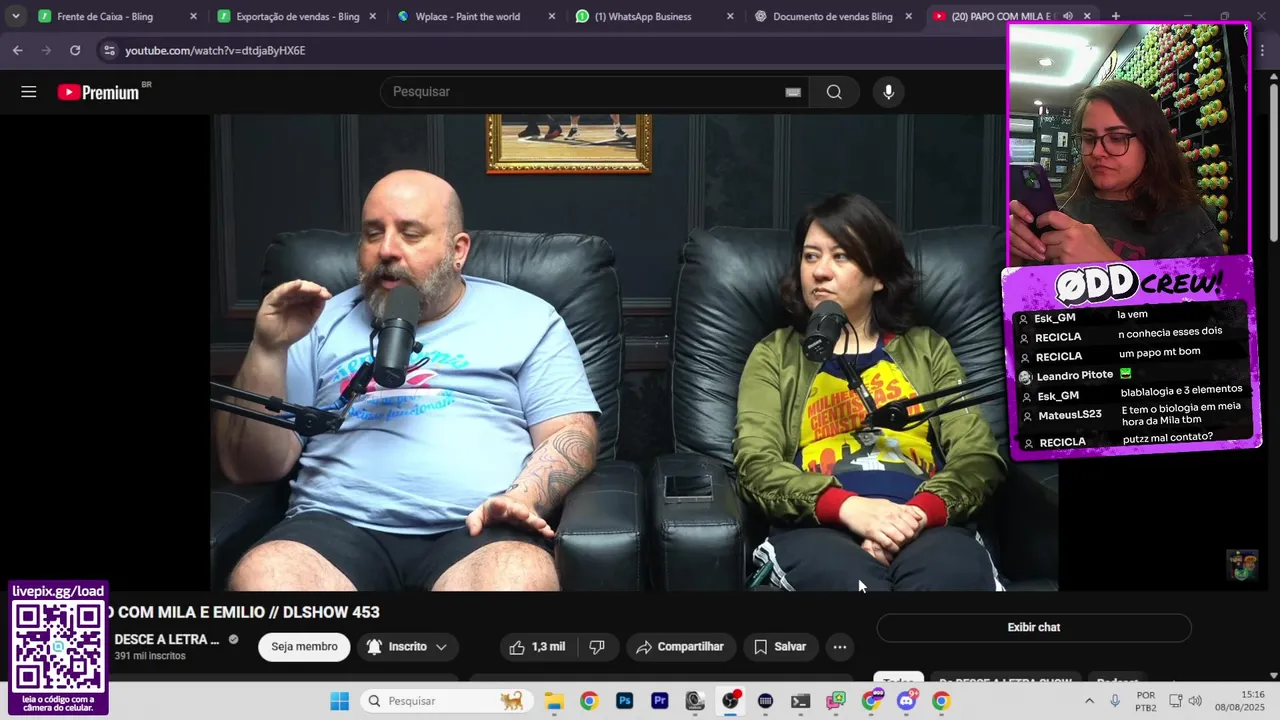
Task: Click Seja membro button
Action: [304, 647]
